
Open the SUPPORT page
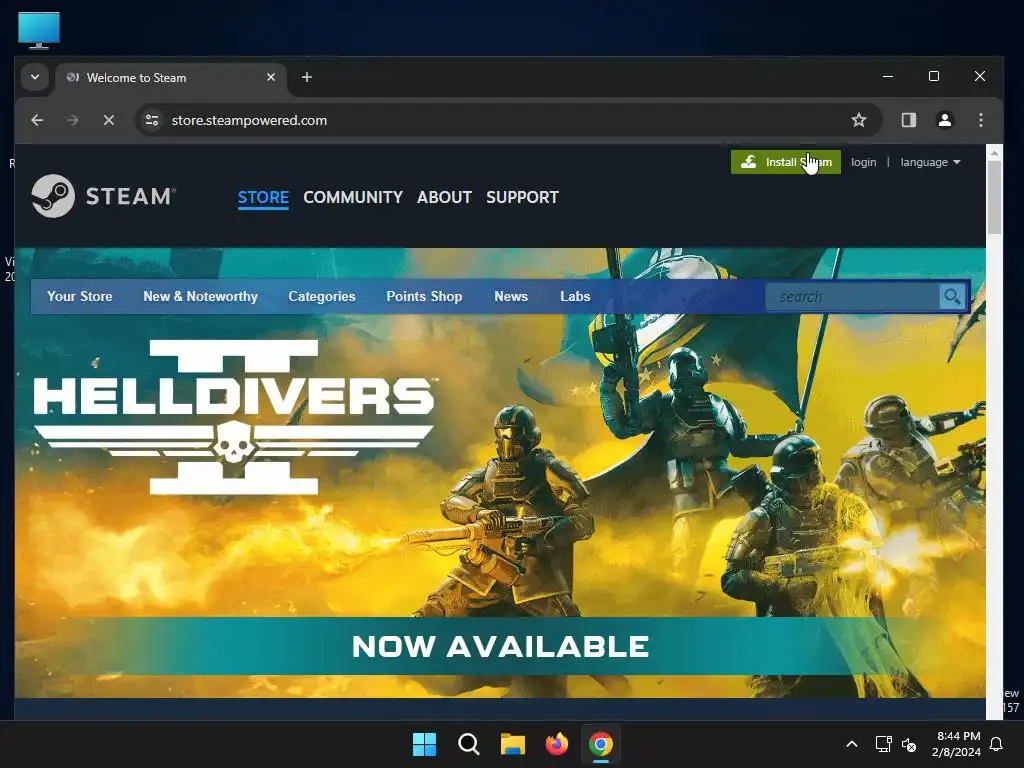click(x=522, y=197)
